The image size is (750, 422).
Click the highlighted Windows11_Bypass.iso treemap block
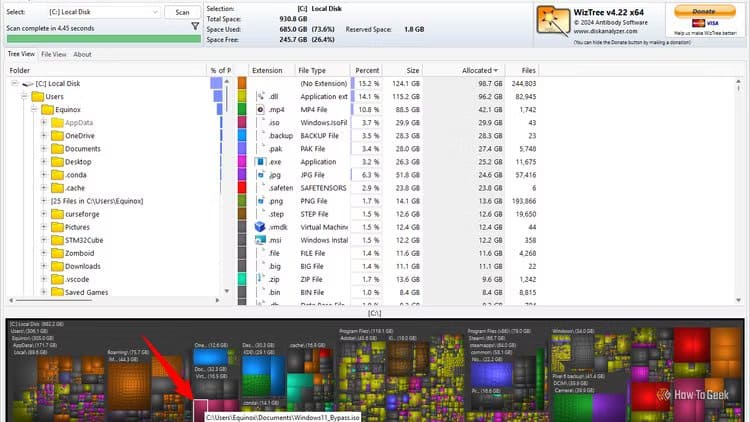tap(200, 411)
